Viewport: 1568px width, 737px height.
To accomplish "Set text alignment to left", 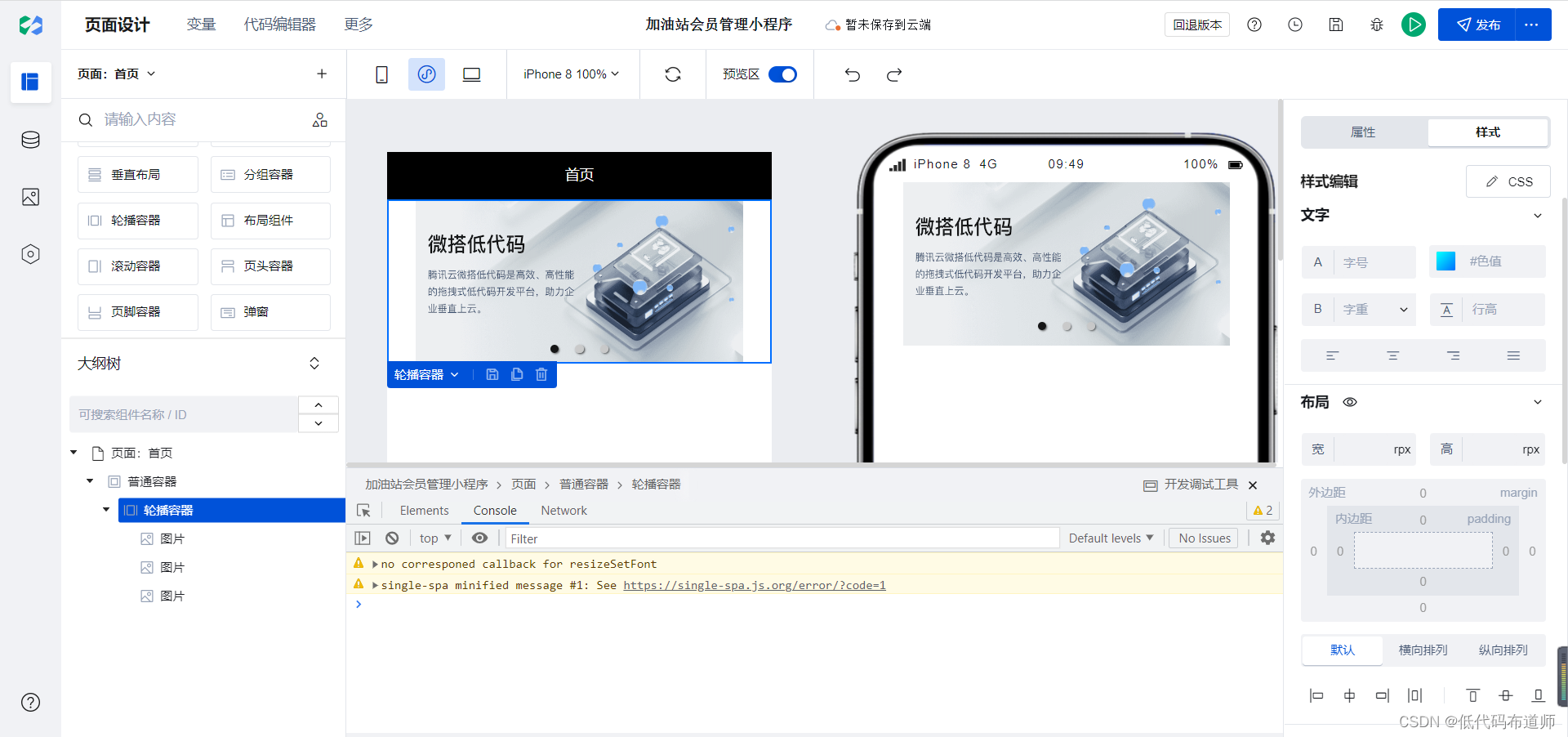I will point(1332,355).
